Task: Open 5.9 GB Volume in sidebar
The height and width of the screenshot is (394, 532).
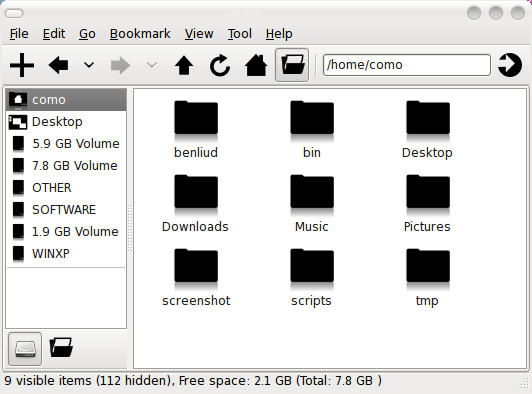Action: [x=66, y=144]
